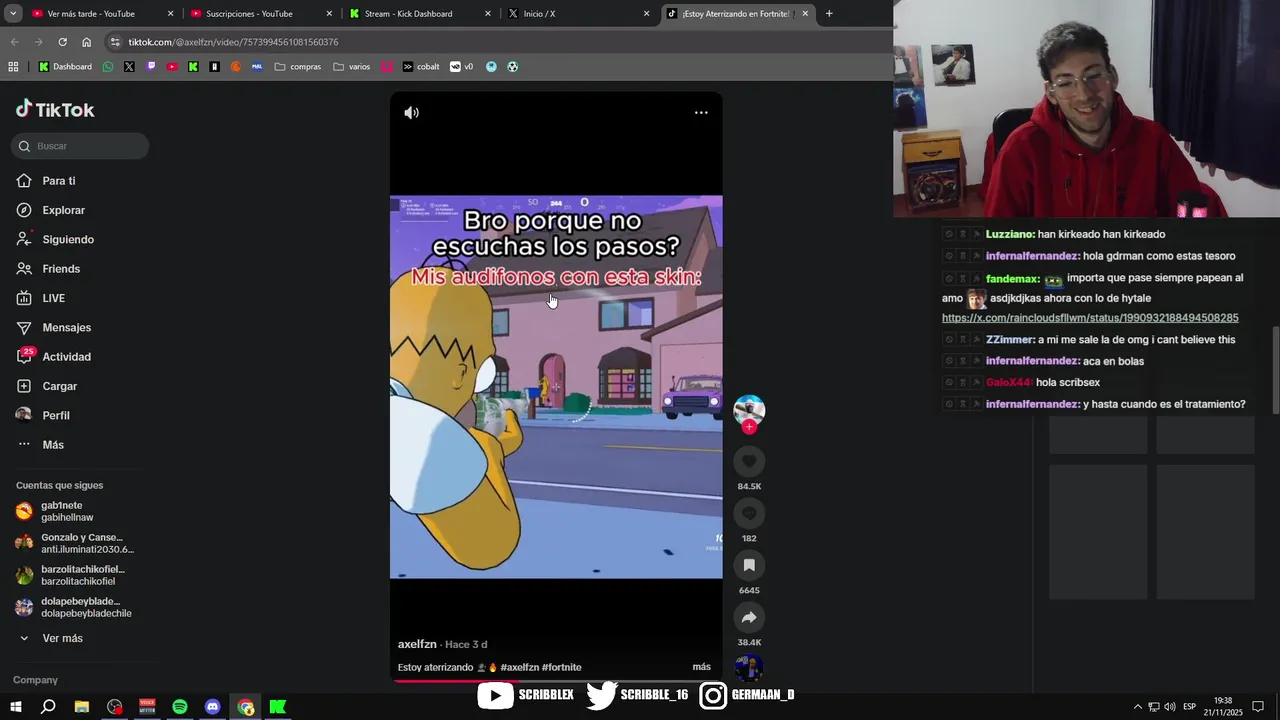Open the Dashboard bookmark
Viewport: 1280px width, 720px height.
pos(65,67)
